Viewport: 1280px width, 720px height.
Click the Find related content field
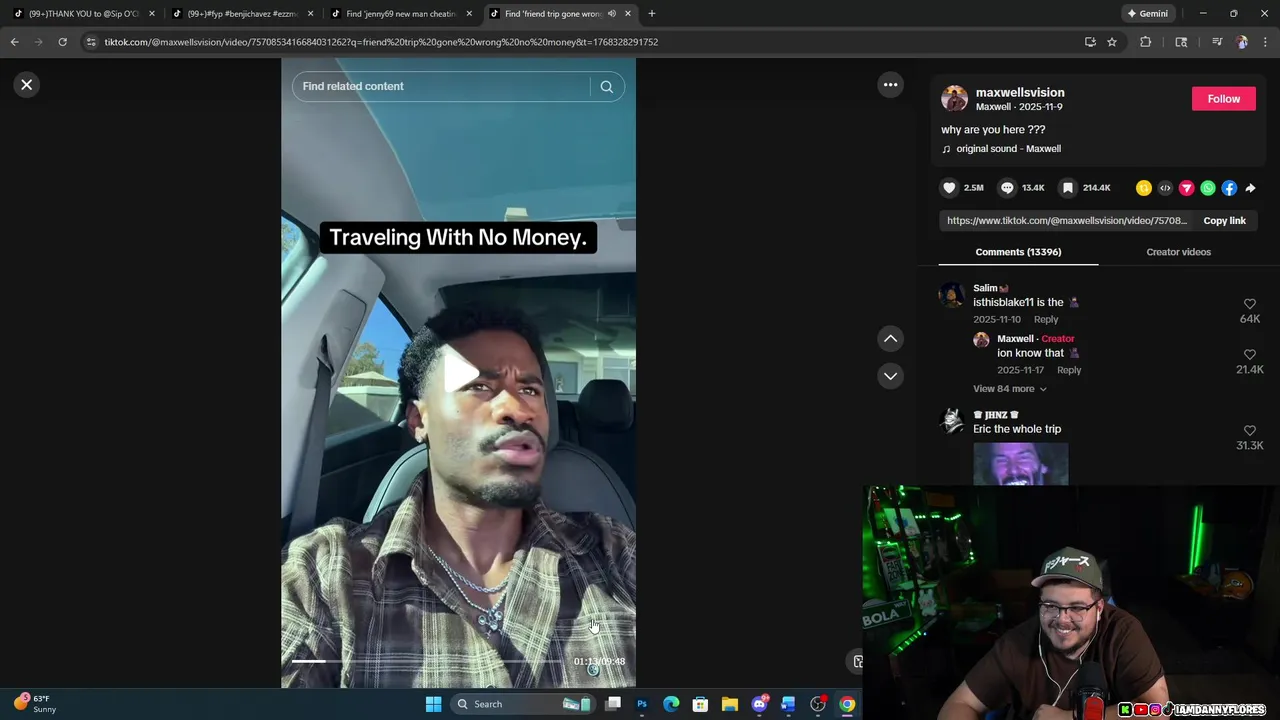click(x=441, y=87)
